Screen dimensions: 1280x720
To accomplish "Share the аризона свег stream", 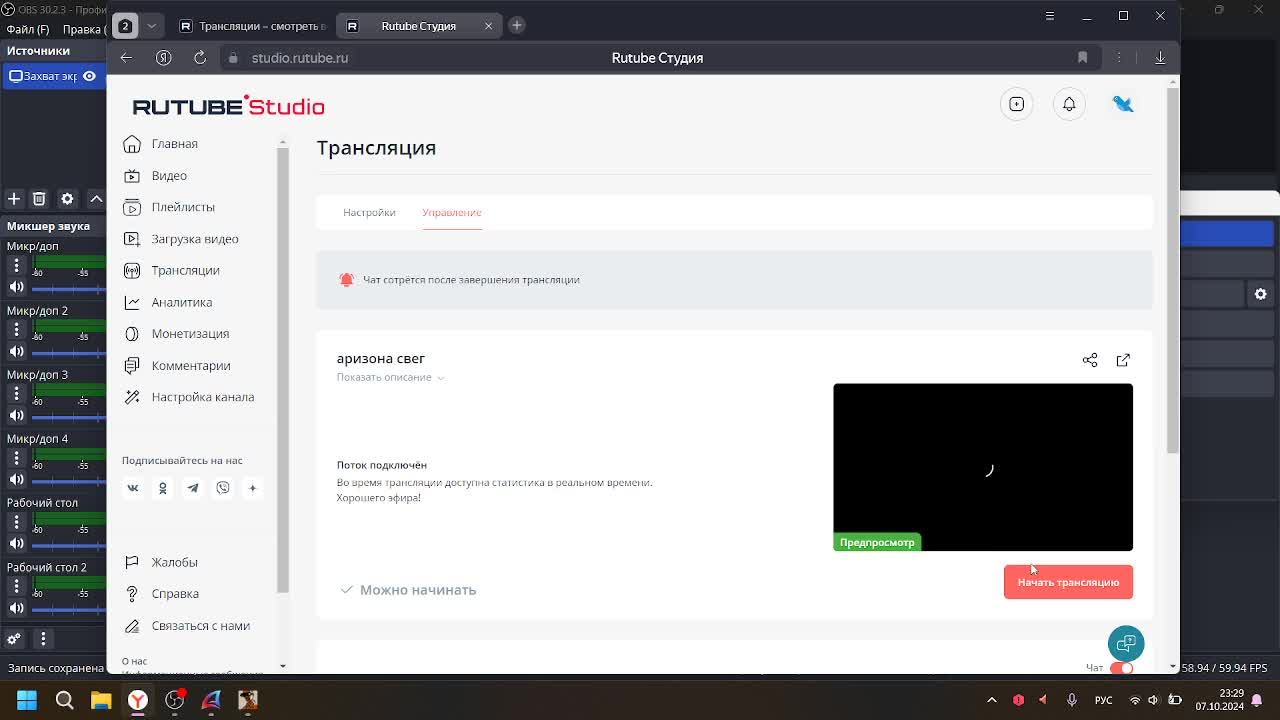I will (x=1090, y=360).
